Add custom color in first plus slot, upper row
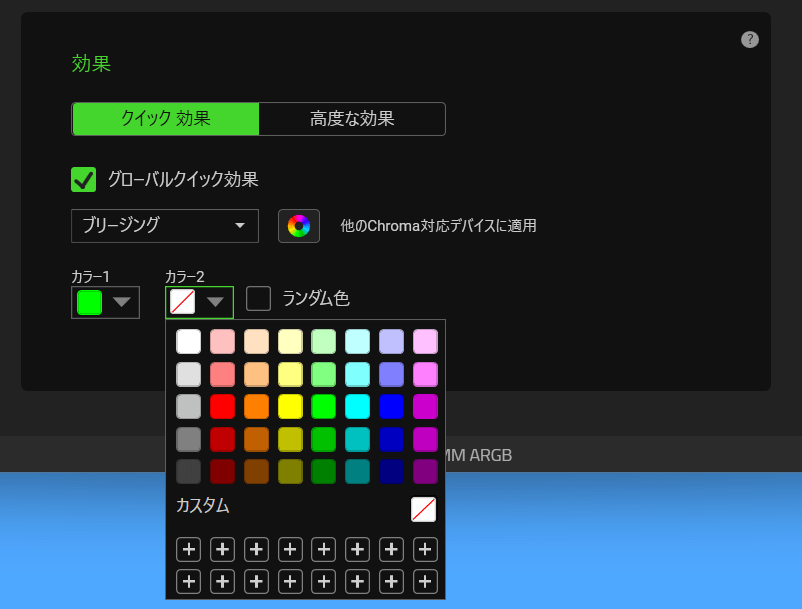Image resolution: width=802 pixels, height=609 pixels. click(x=188, y=549)
